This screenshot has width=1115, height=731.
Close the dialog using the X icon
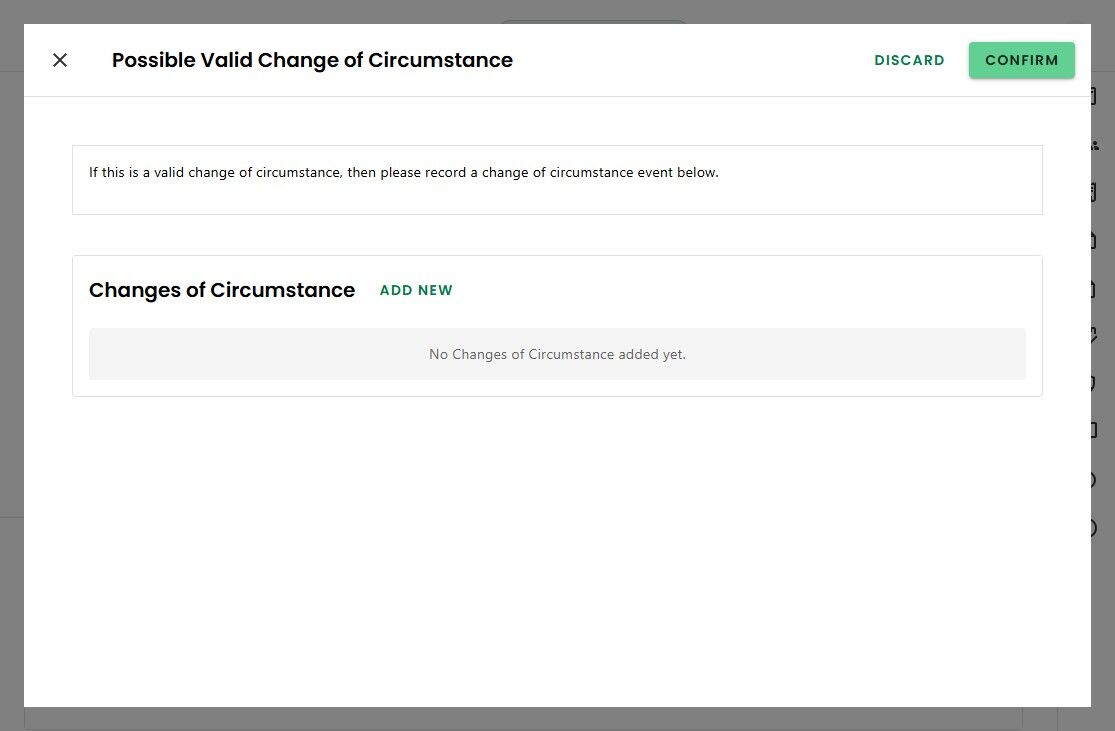click(x=60, y=60)
